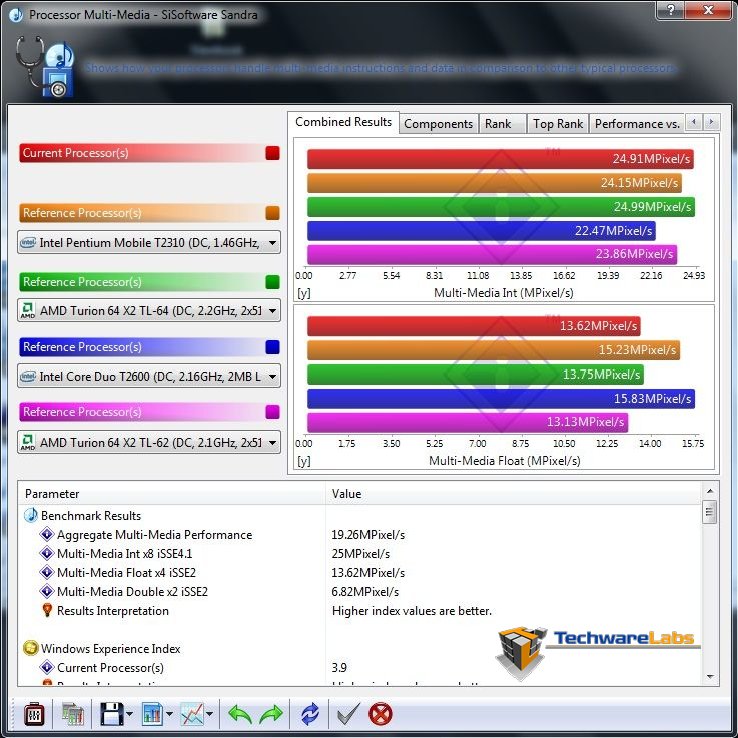Click the Intel logo beside Core Duo T2600
Viewport: 738px width, 738px height.
click(x=28, y=376)
